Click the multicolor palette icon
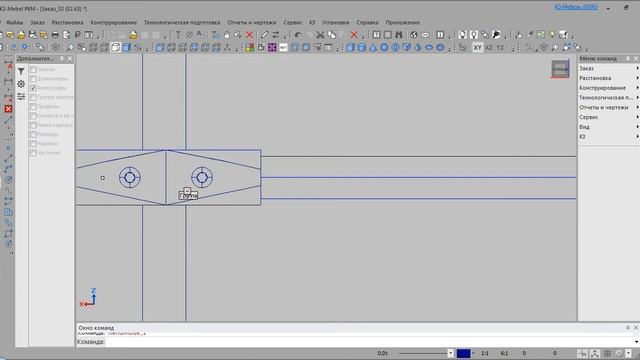The image size is (640, 360). pos(249,48)
